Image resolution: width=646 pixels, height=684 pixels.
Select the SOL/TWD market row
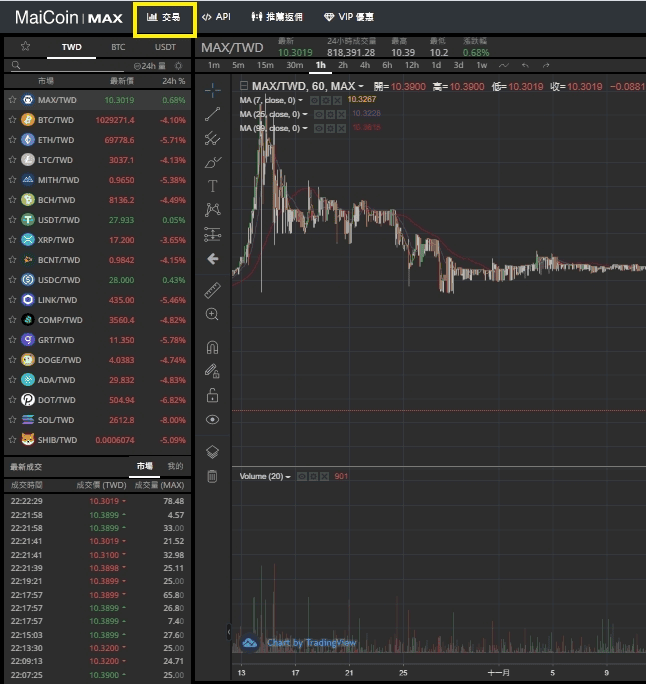coord(98,420)
